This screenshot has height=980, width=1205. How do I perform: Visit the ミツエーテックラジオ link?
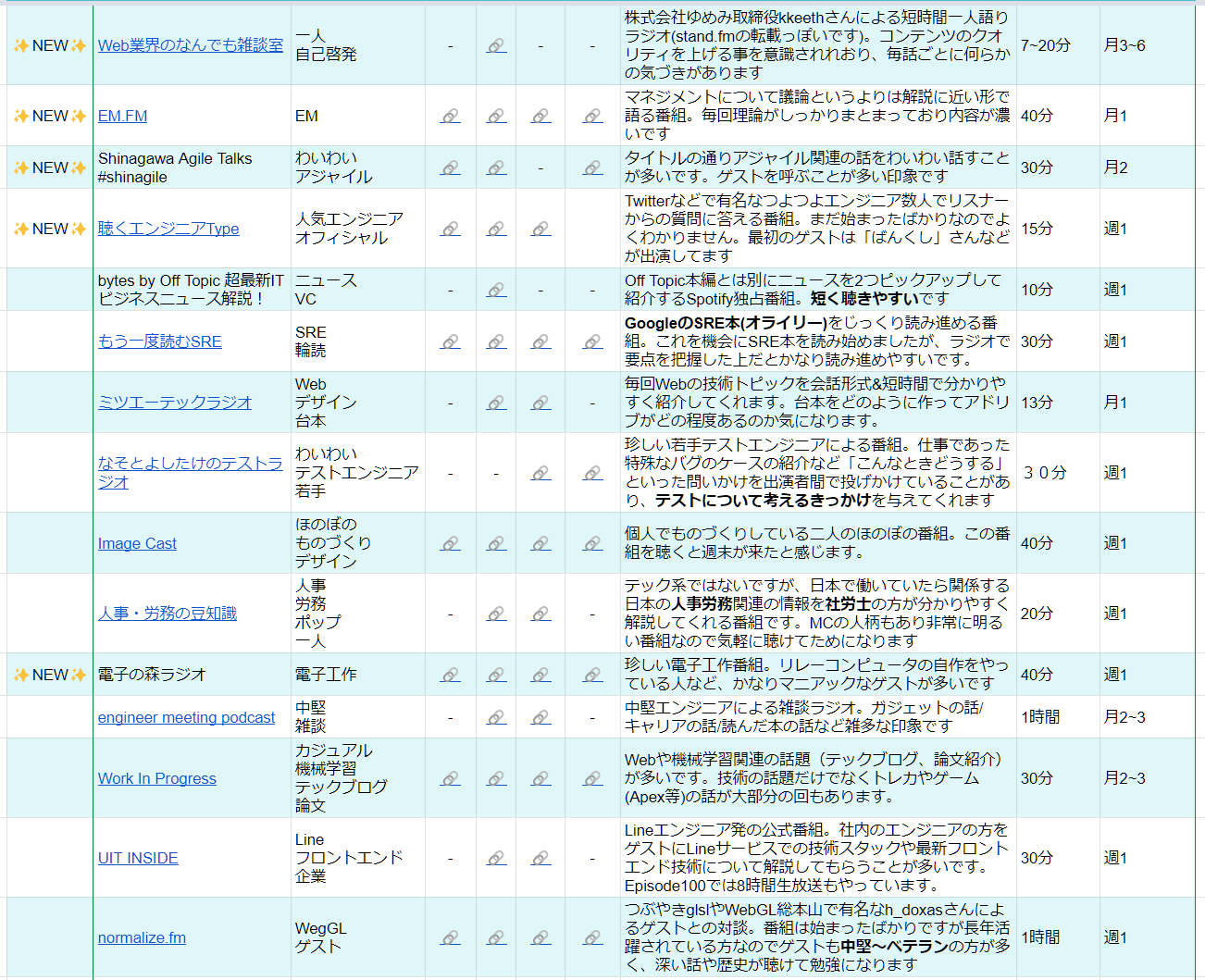pyautogui.click(x=175, y=403)
